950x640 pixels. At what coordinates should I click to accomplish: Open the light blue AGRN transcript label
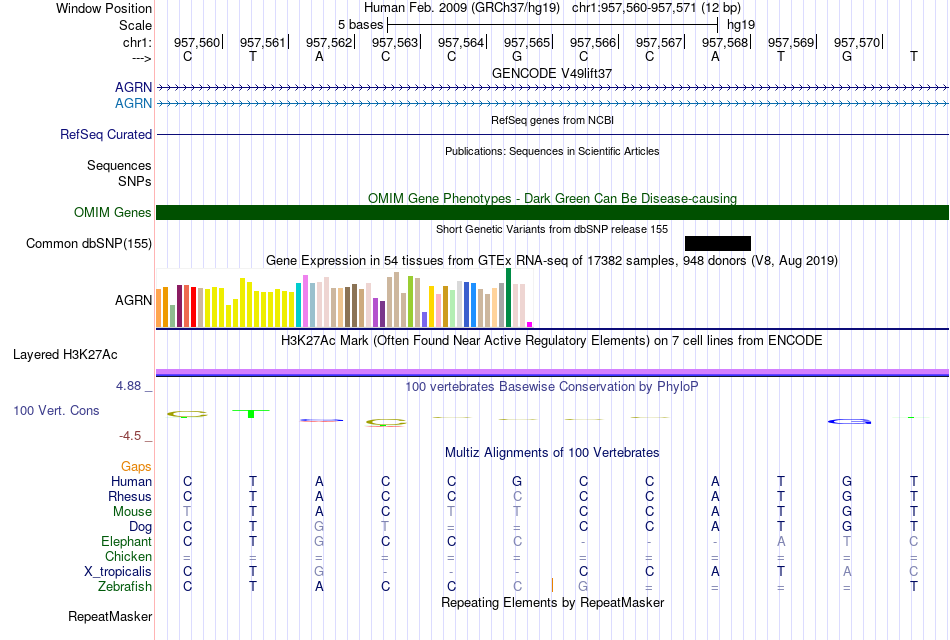coord(133,103)
